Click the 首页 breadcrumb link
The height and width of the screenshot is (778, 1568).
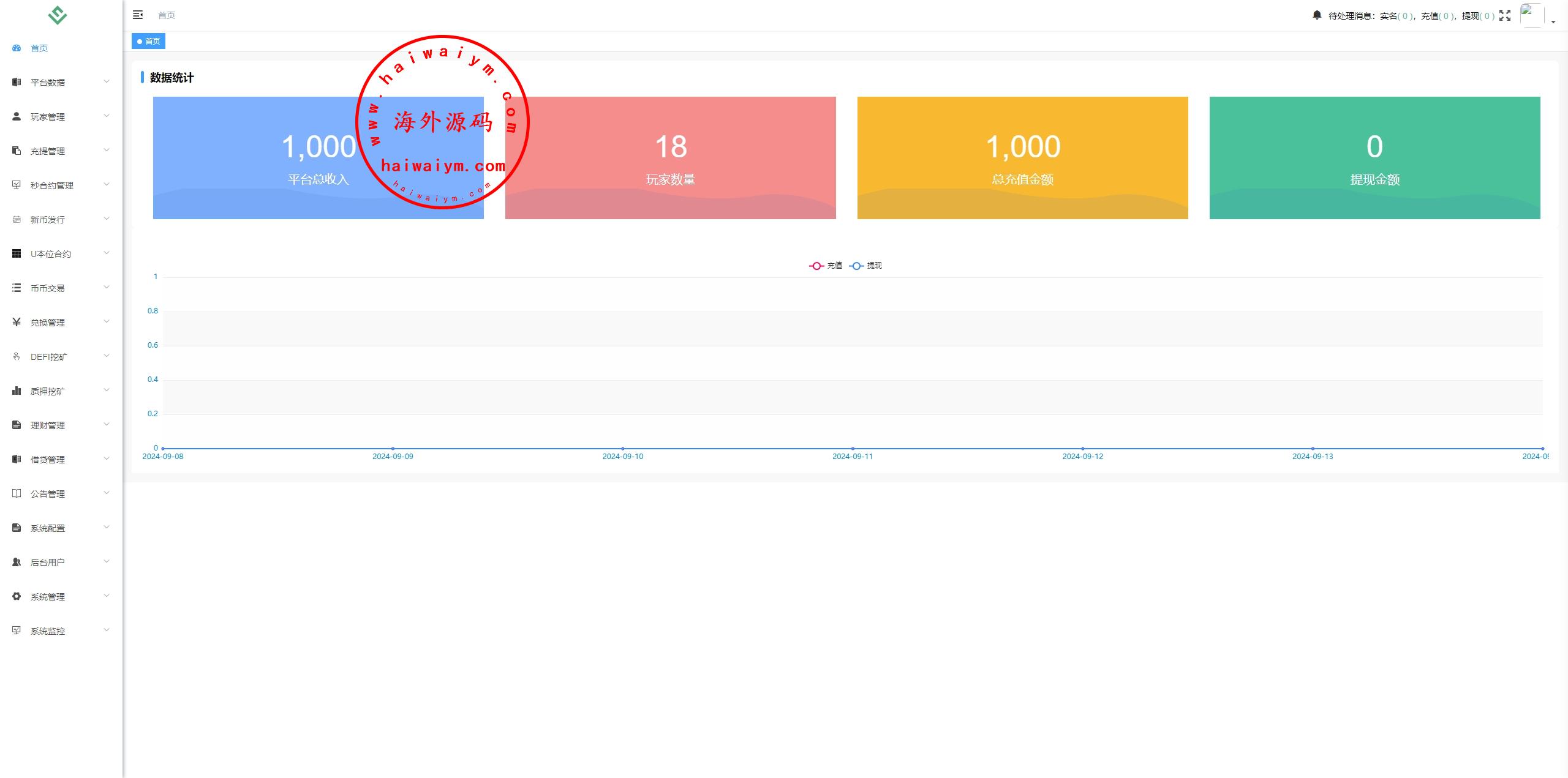[x=167, y=15]
